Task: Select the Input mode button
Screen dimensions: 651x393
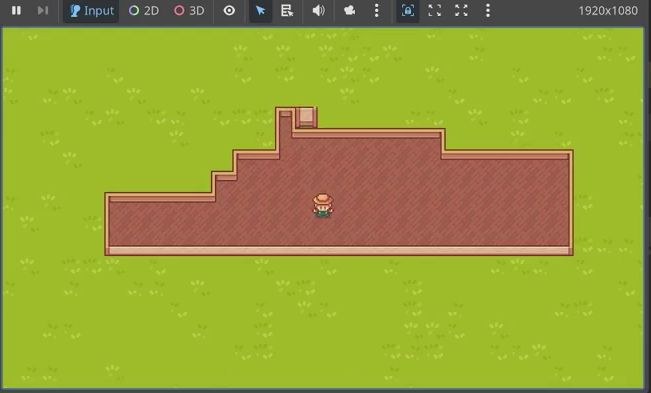Action: tap(91, 10)
